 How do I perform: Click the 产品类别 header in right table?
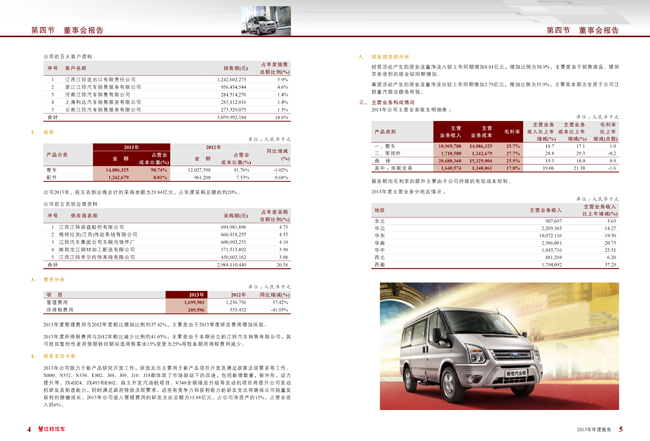(385, 131)
